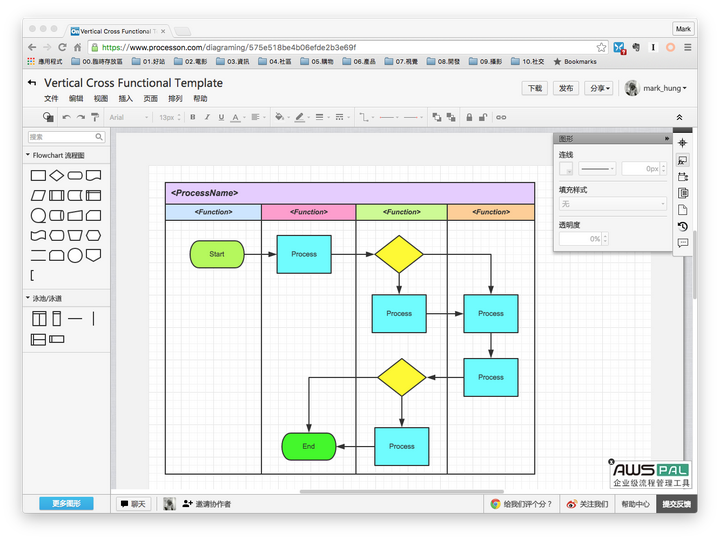Click the insert link icon in toolbar
The image size is (720, 540).
click(501, 118)
